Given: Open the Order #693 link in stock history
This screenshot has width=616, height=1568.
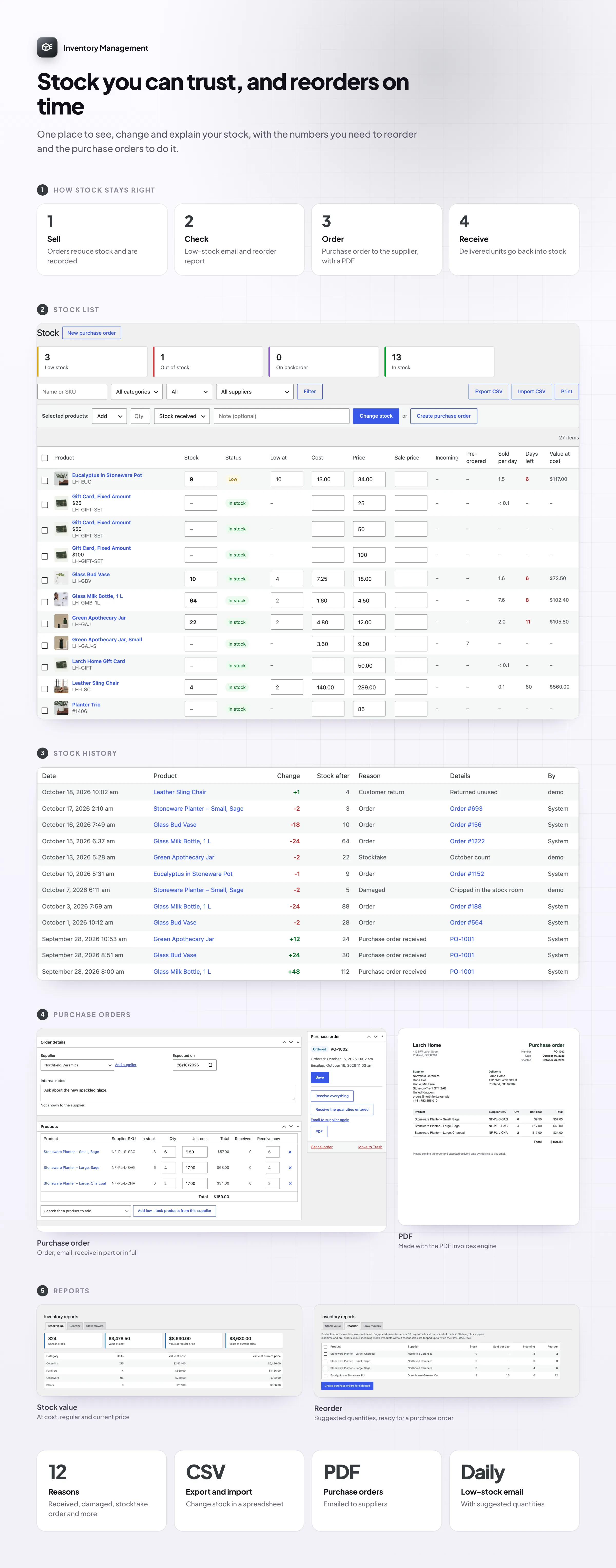Looking at the screenshot, I should click(x=466, y=808).
